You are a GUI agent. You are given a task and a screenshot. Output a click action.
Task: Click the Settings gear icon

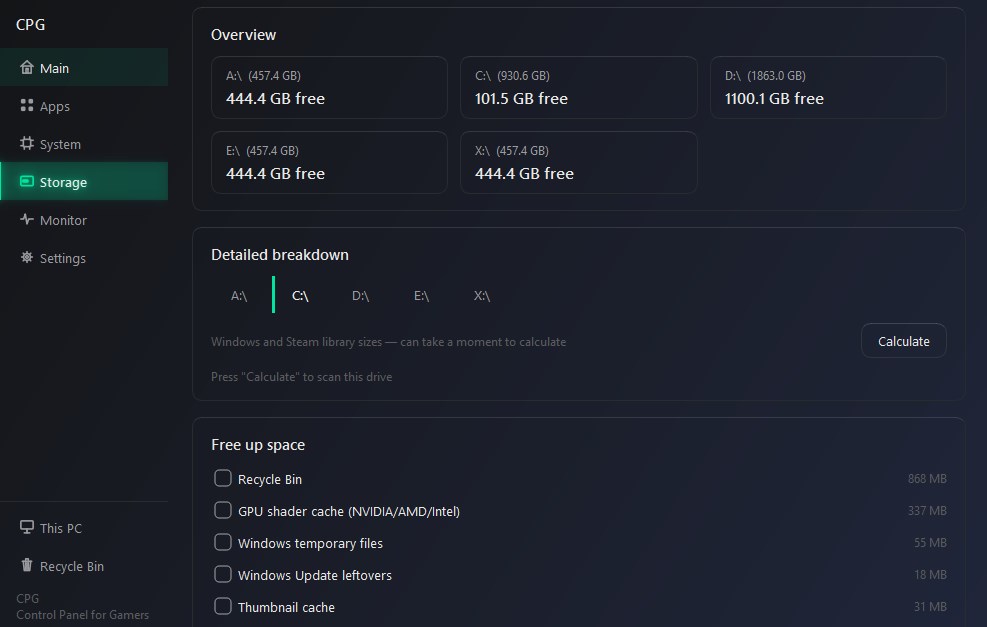click(x=26, y=257)
